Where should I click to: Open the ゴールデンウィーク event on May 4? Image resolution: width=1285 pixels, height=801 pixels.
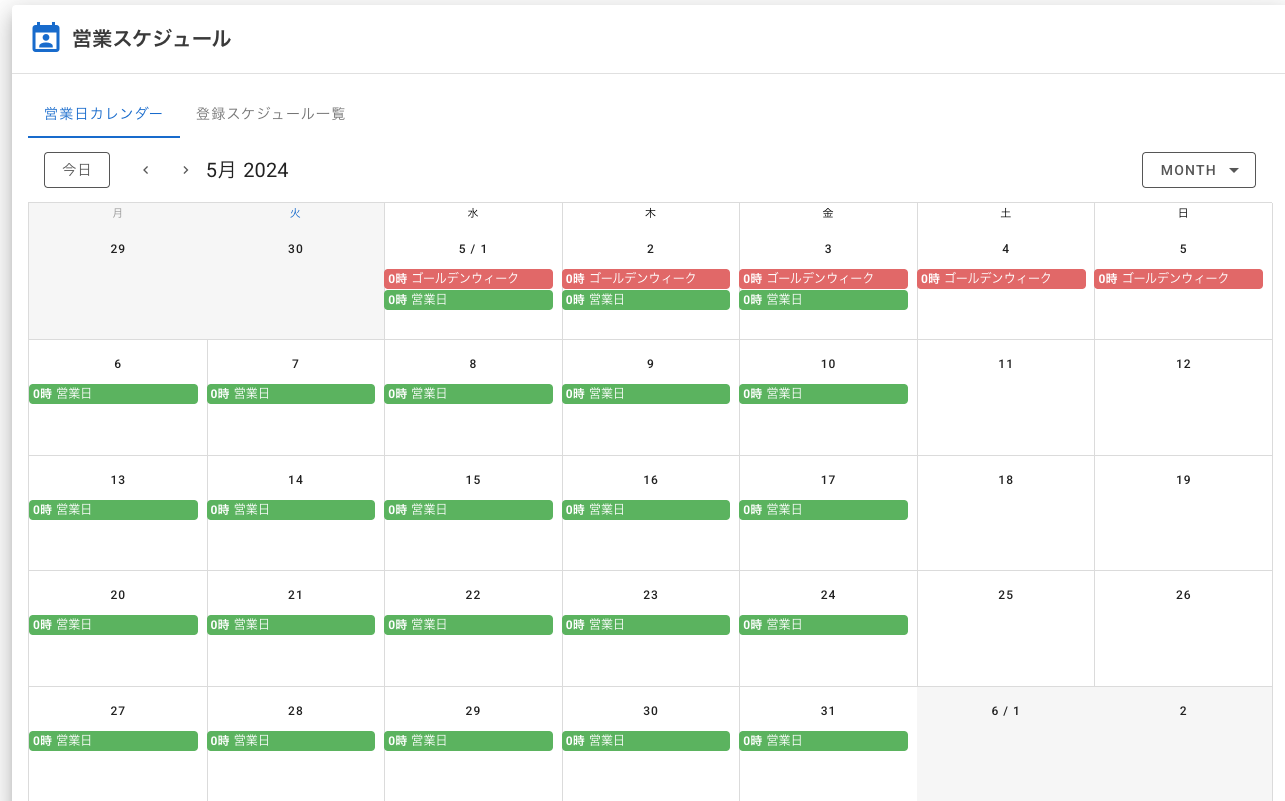point(1001,279)
